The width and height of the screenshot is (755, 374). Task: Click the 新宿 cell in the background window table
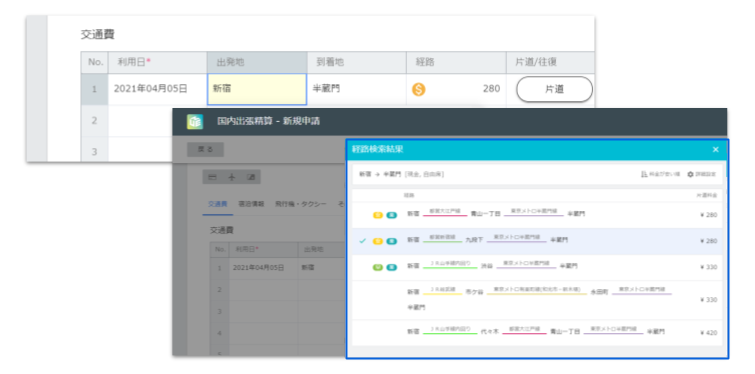pyautogui.click(x=322, y=267)
